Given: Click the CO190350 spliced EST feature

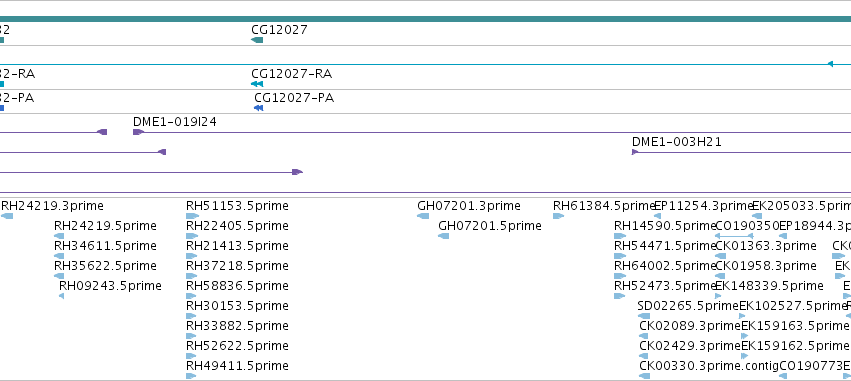Looking at the screenshot, I should click(734, 236).
